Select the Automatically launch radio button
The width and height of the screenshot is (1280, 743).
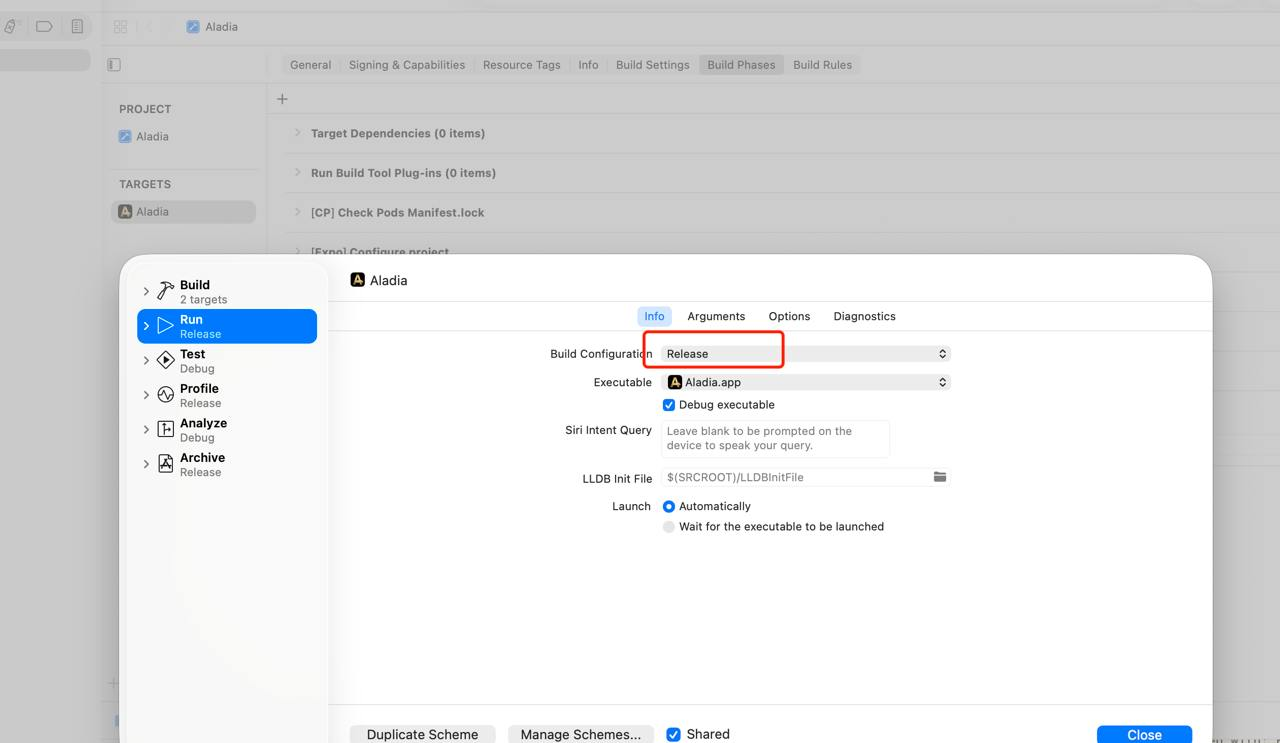669,507
